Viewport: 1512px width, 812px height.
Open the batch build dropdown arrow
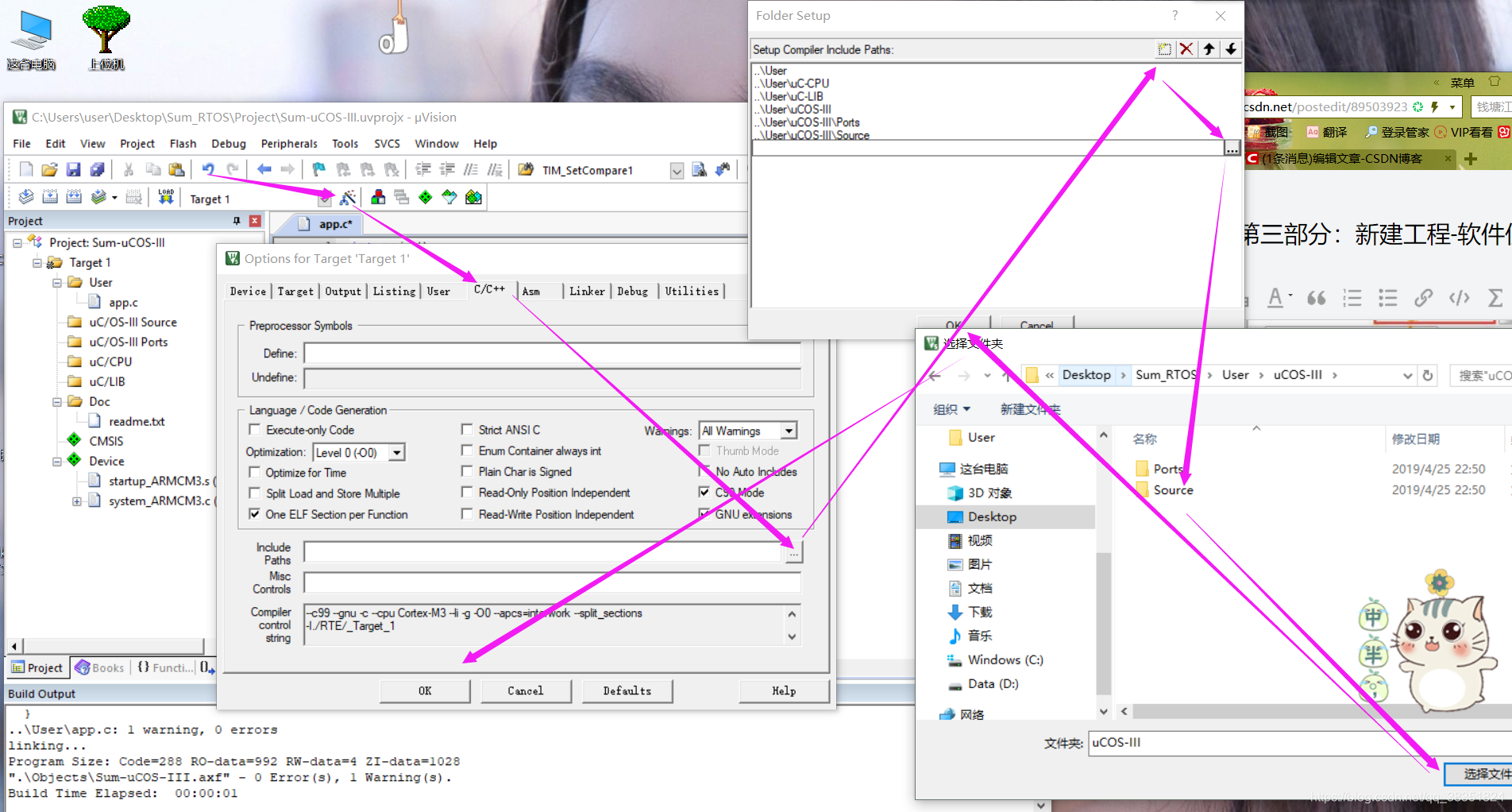[x=114, y=197]
